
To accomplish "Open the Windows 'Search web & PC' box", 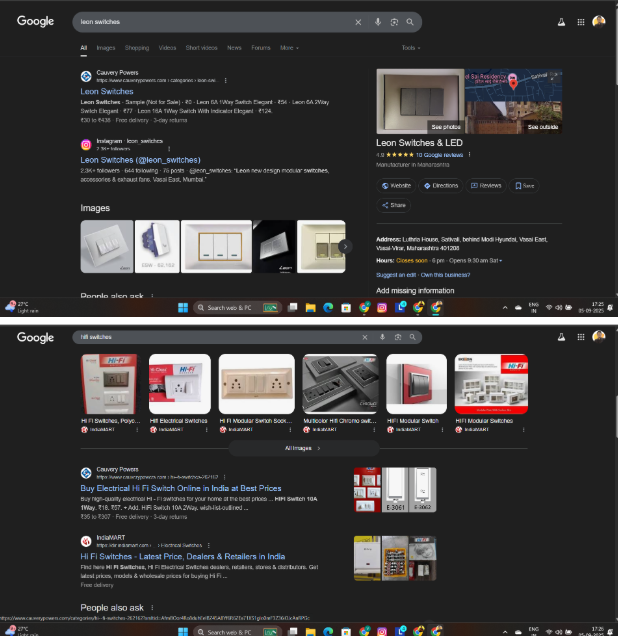I will [238, 308].
